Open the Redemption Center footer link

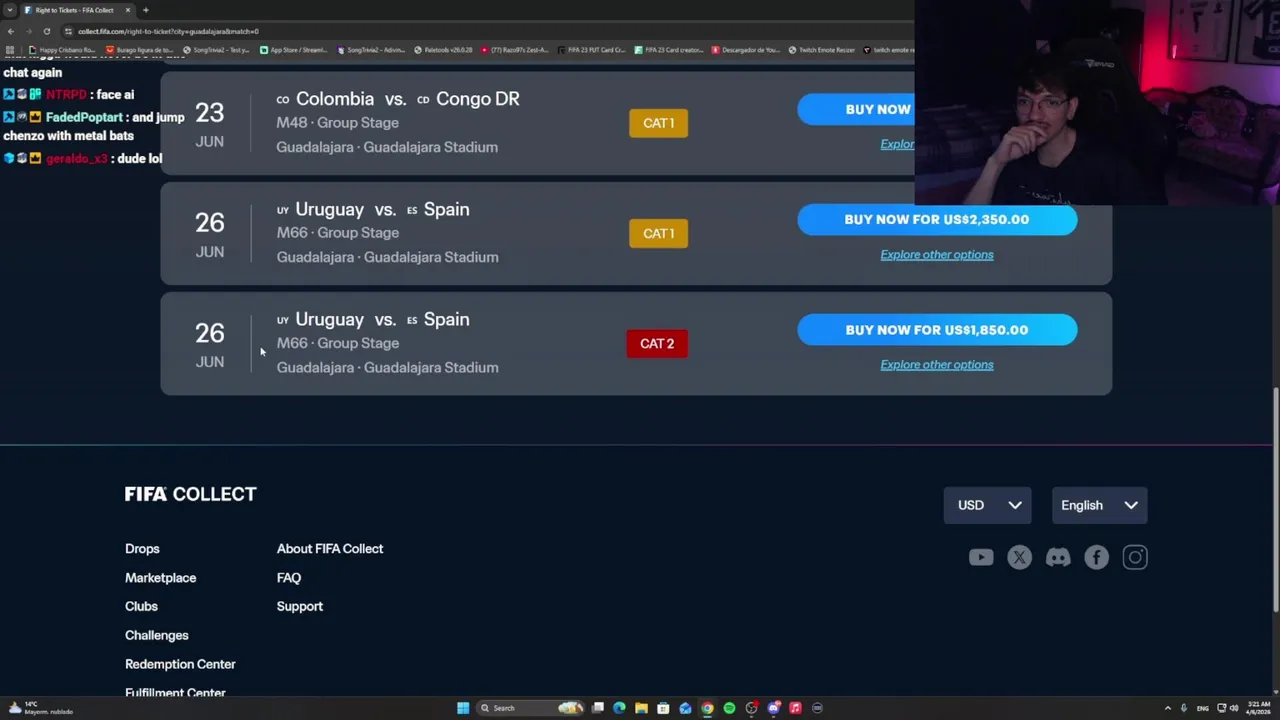(x=180, y=664)
